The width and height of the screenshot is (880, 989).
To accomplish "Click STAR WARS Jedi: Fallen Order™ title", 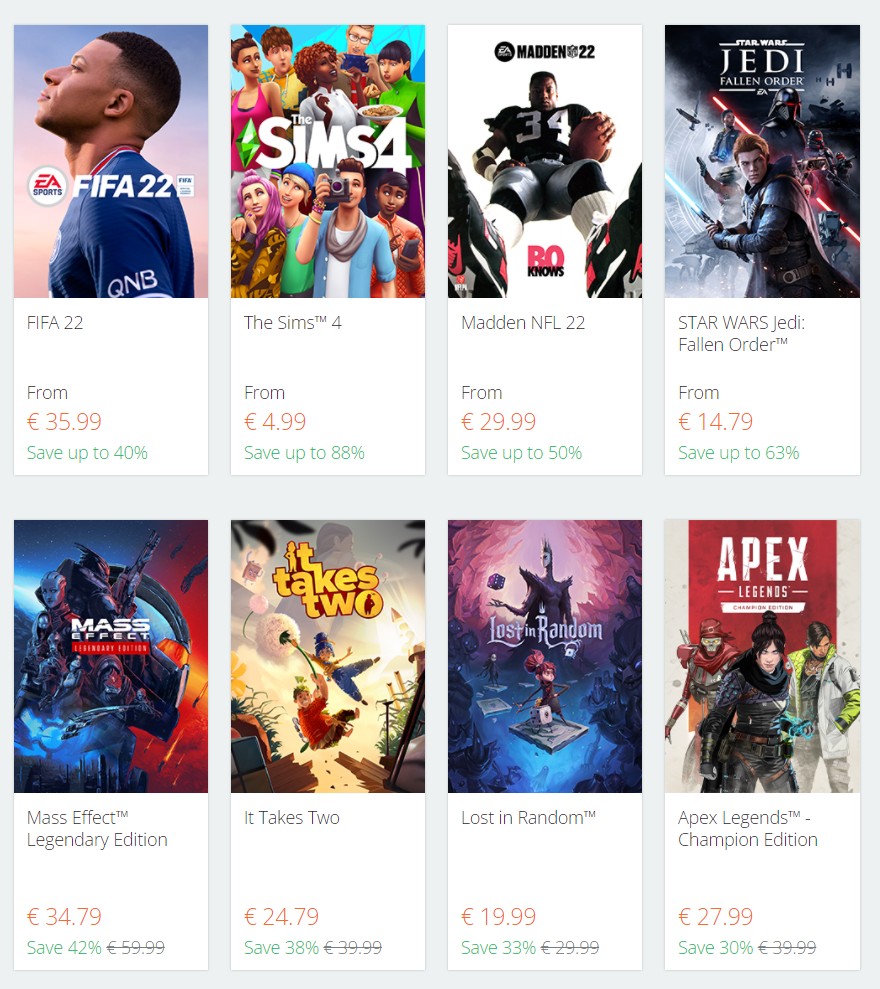I will click(741, 334).
